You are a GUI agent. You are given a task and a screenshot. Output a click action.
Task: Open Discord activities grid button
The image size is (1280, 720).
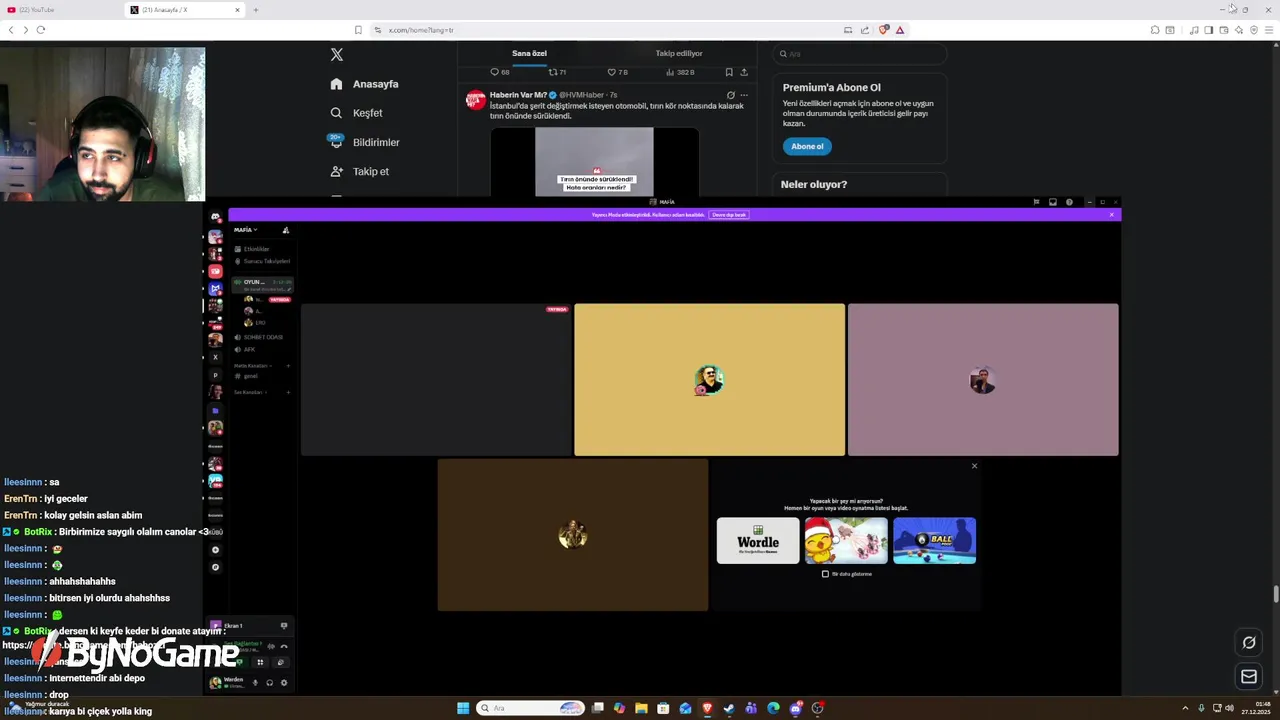[x=260, y=662]
